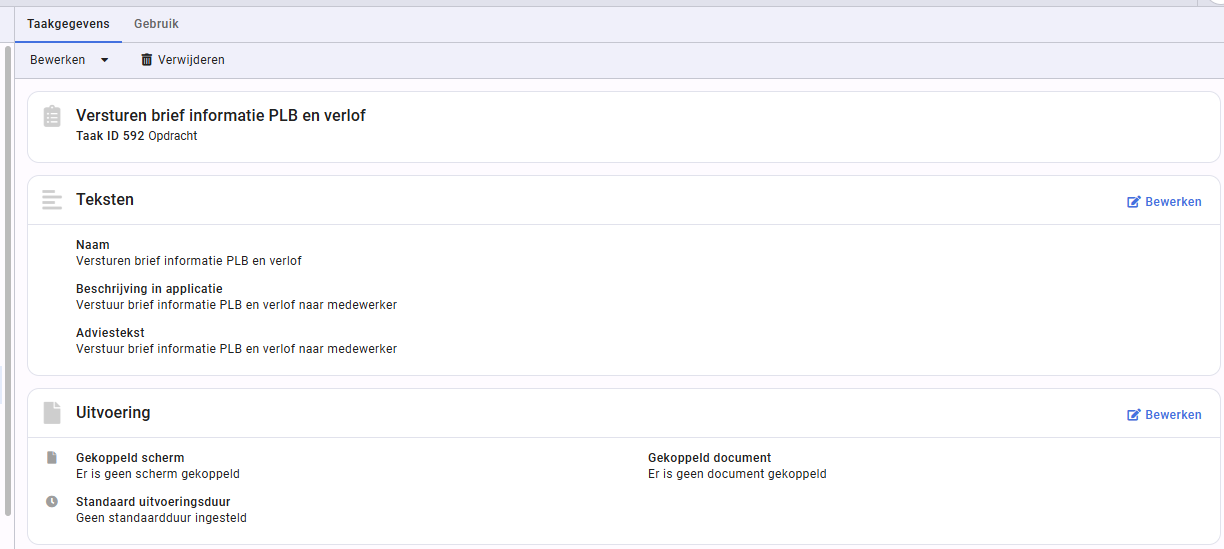Click the left vertical scrollbar

click(8, 280)
